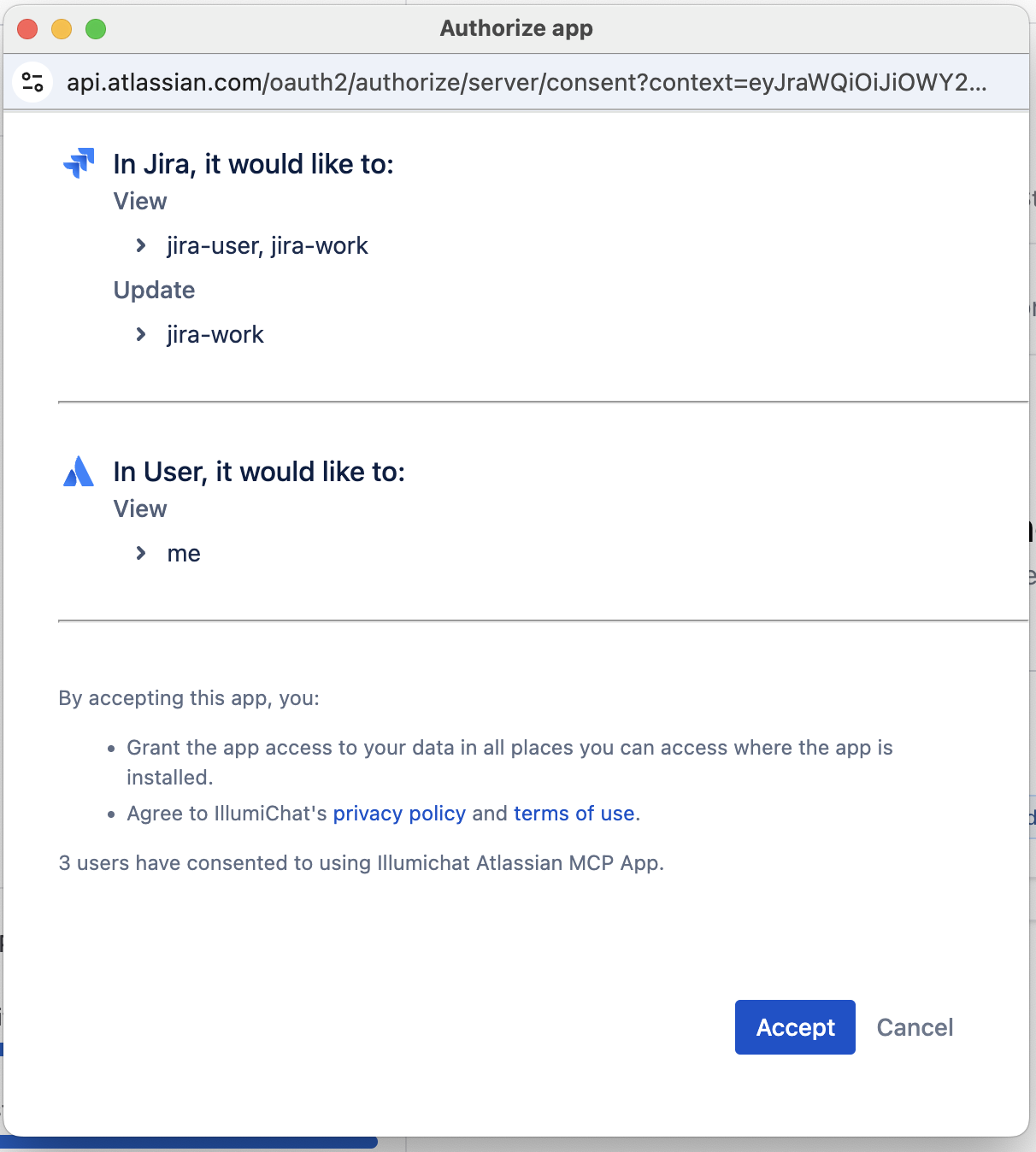Click the Authorize app title bar text
Image resolution: width=1036 pixels, height=1152 pixels.
[515, 28]
